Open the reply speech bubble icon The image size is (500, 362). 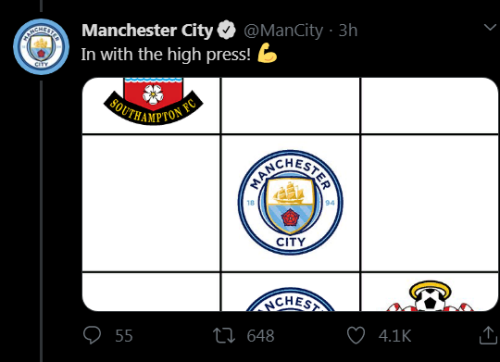pyautogui.click(x=92, y=335)
